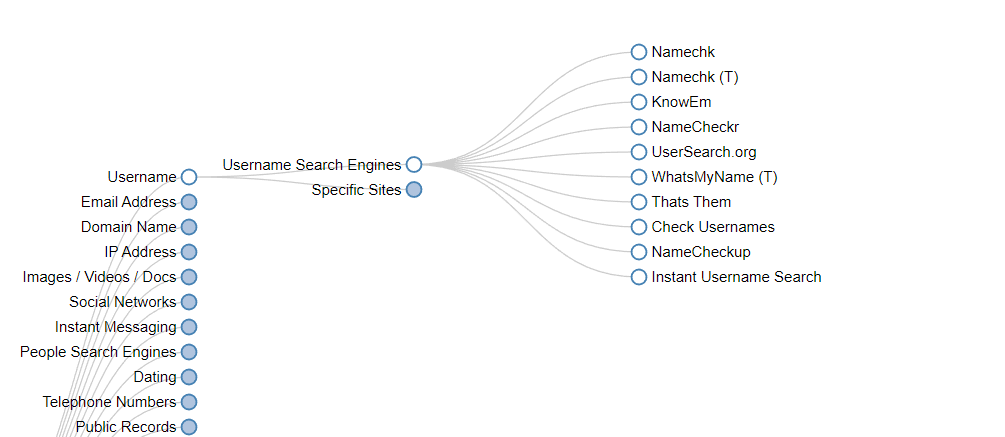Click the Namechk node circle
The width and height of the screenshot is (1005, 437).
(x=639, y=52)
